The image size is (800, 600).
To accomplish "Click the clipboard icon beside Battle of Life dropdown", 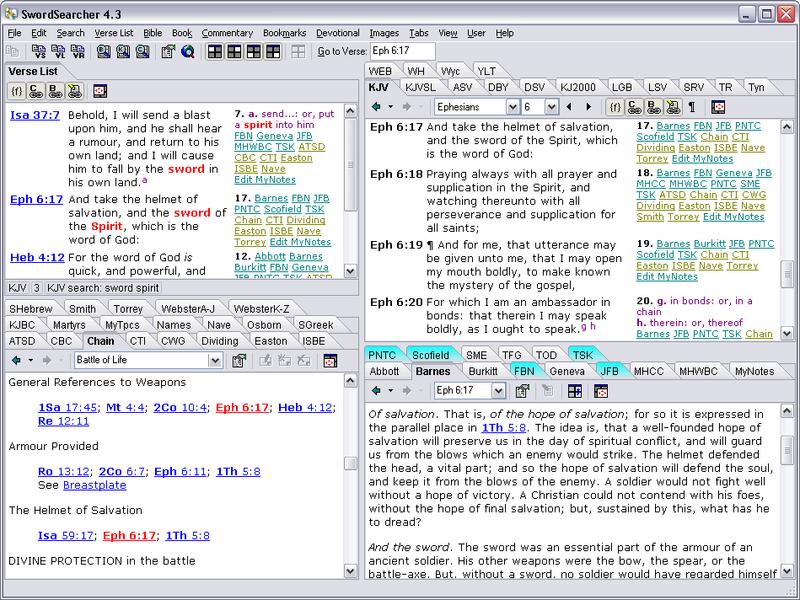I will pyautogui.click(x=239, y=361).
